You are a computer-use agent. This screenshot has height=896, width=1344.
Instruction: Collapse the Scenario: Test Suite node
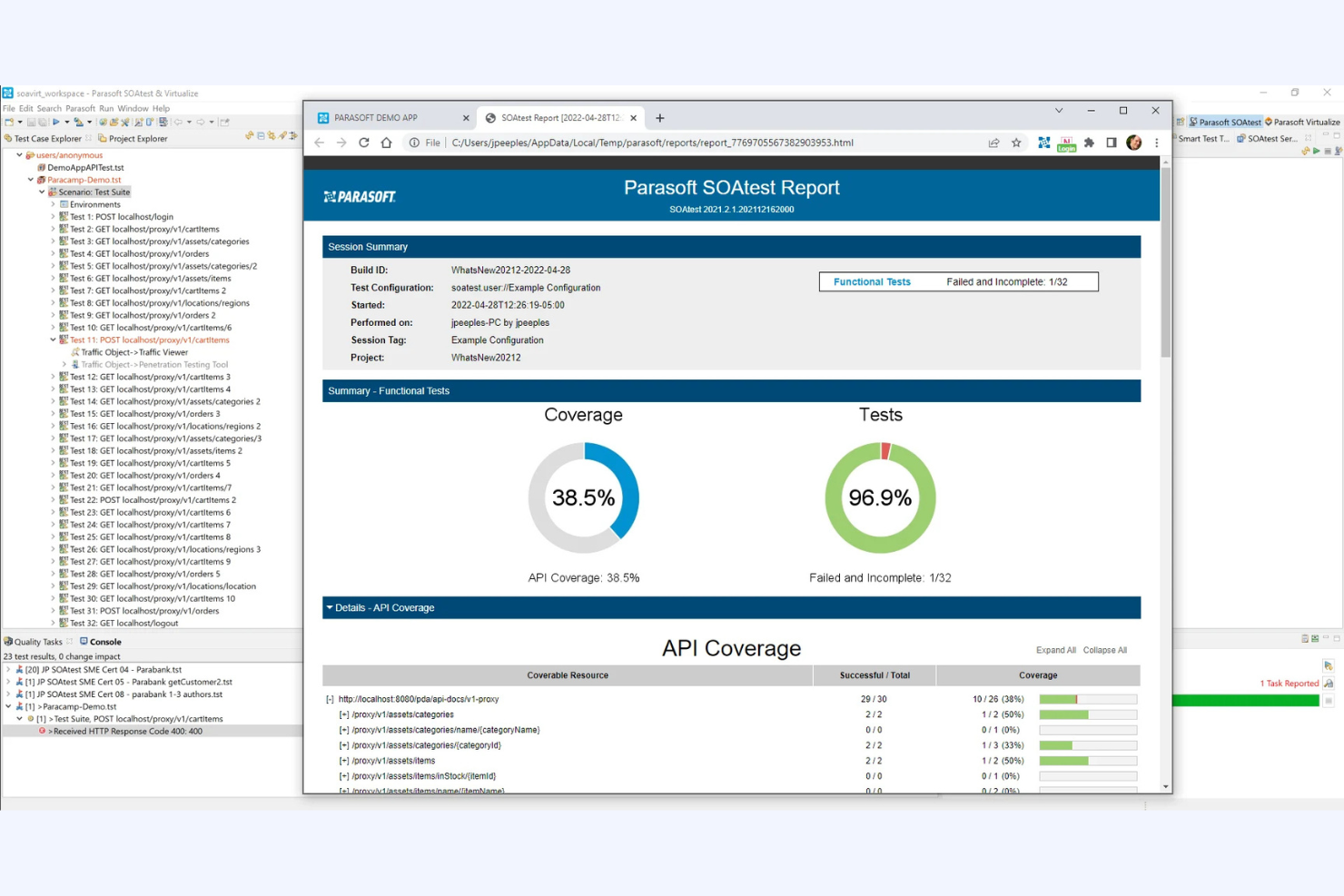pyautogui.click(x=41, y=192)
